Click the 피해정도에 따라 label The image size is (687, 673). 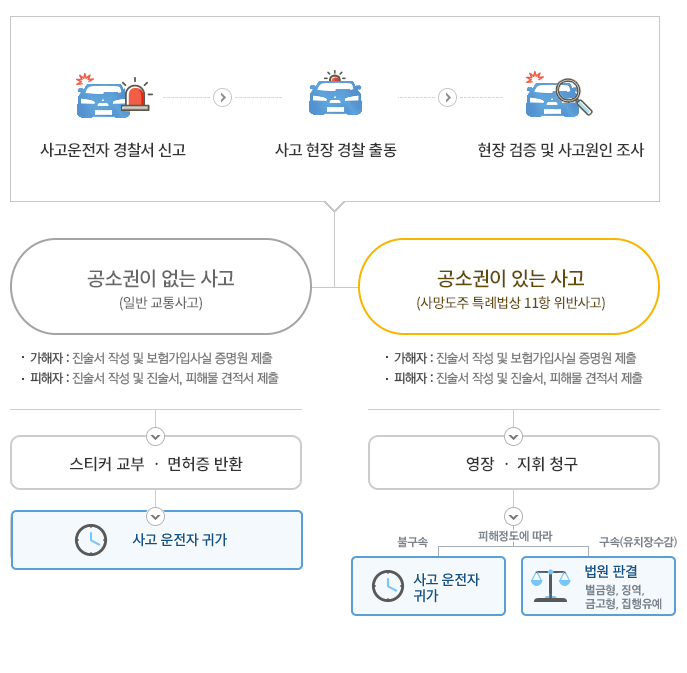515,535
